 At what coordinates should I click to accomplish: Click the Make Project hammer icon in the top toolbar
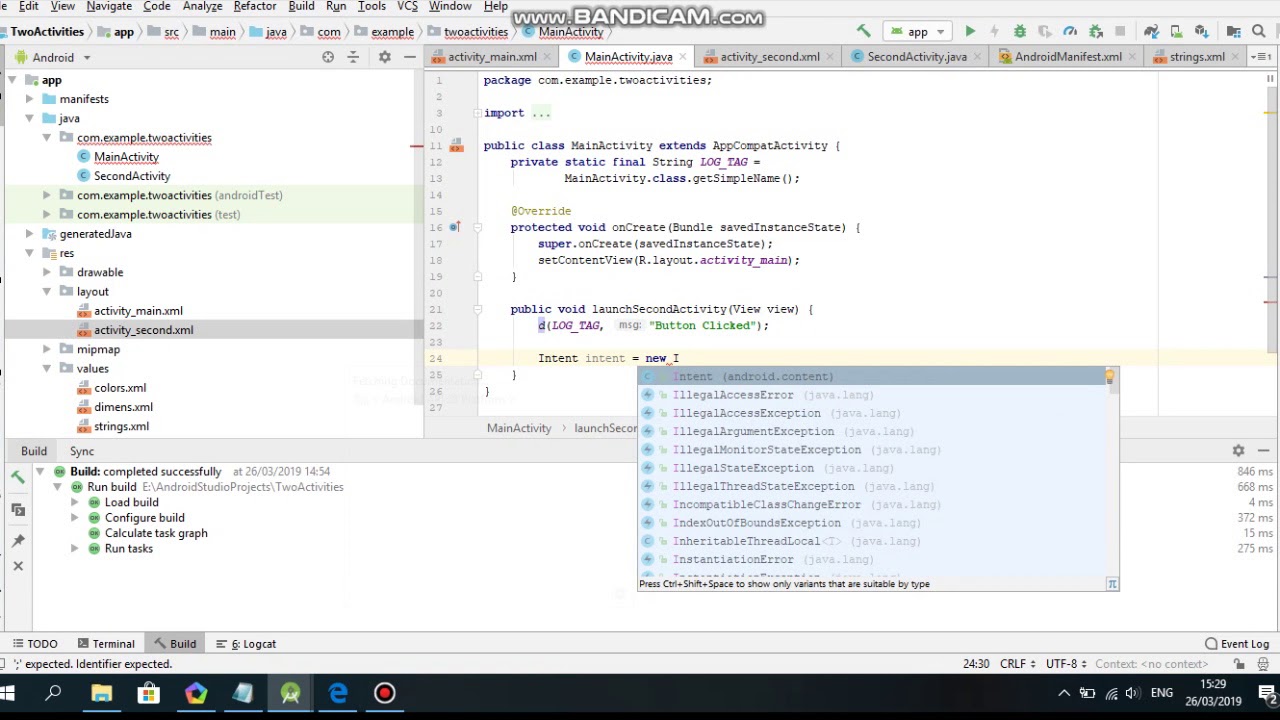pos(863,31)
